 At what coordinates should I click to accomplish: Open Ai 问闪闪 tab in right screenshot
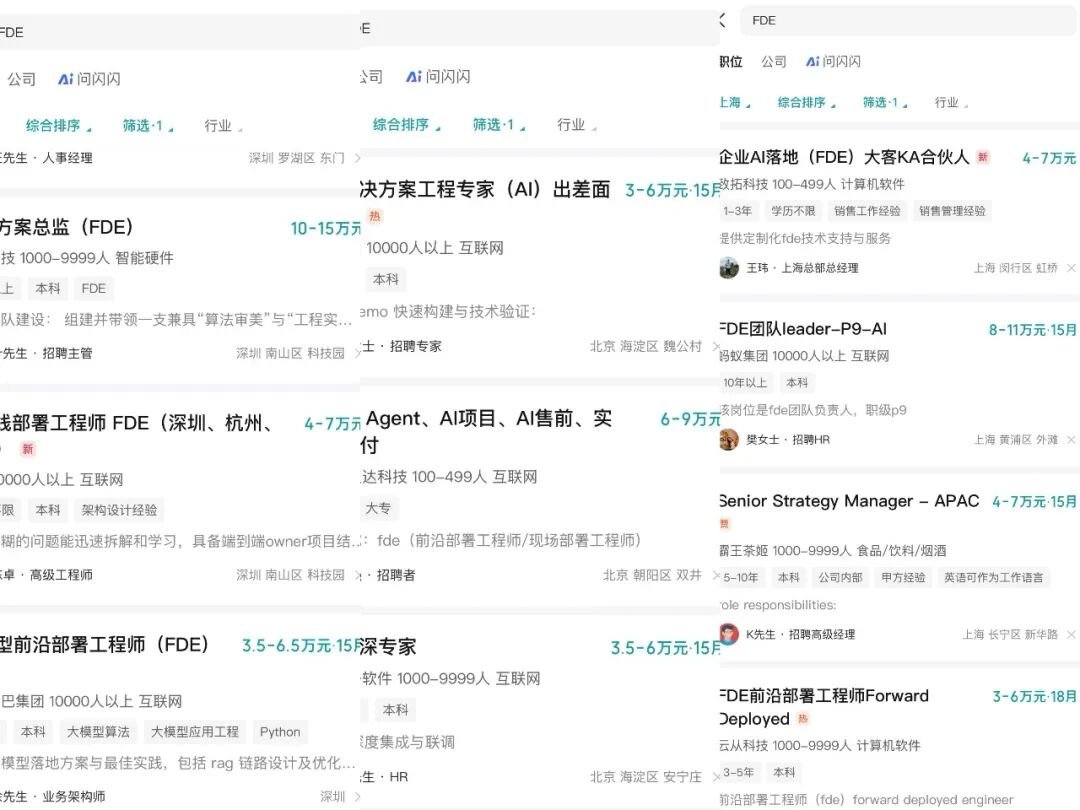click(833, 61)
